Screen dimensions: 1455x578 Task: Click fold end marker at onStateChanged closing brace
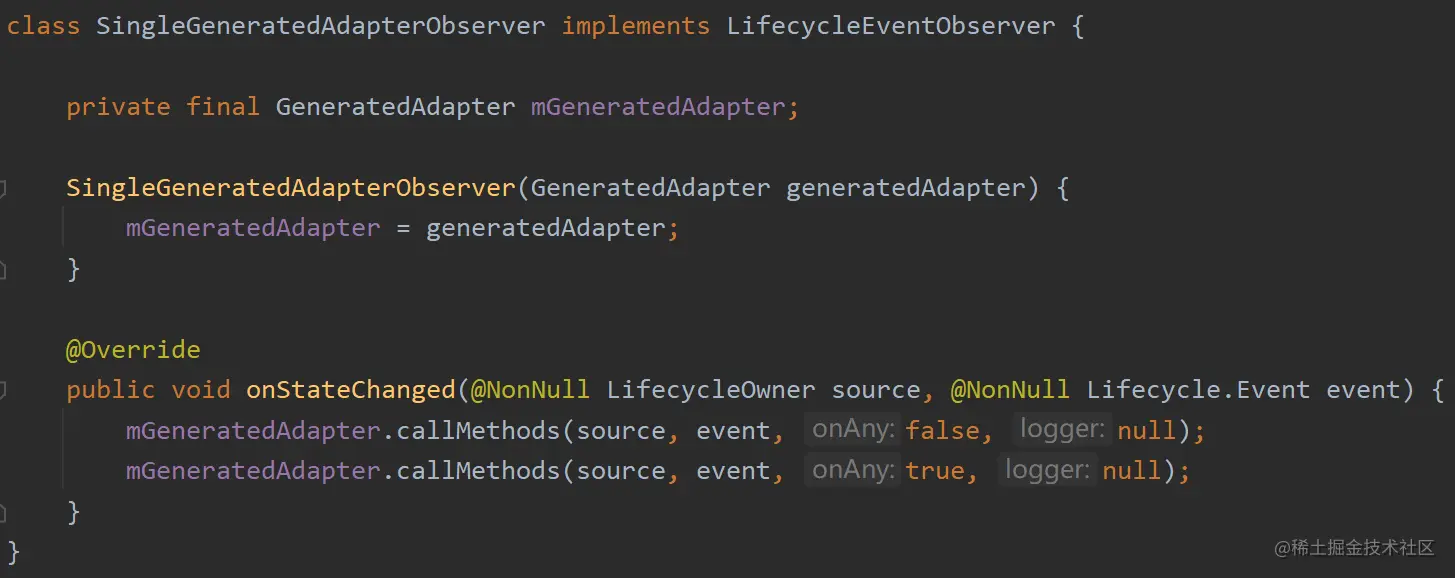[3, 512]
